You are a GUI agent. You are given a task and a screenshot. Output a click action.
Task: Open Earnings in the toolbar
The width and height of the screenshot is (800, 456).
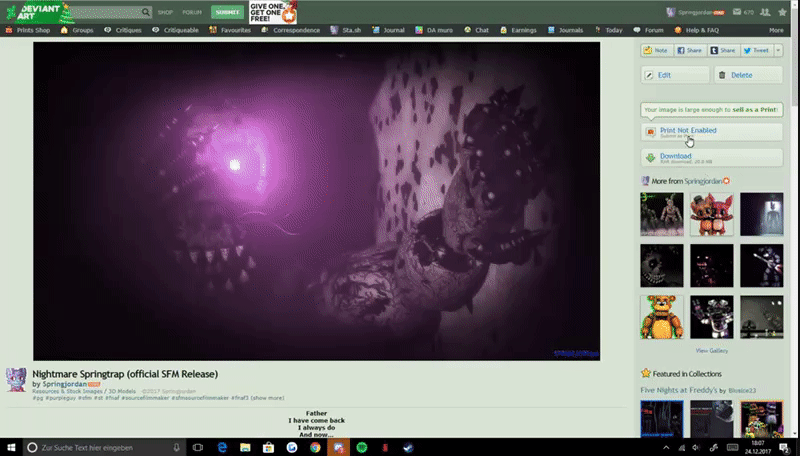click(518, 30)
